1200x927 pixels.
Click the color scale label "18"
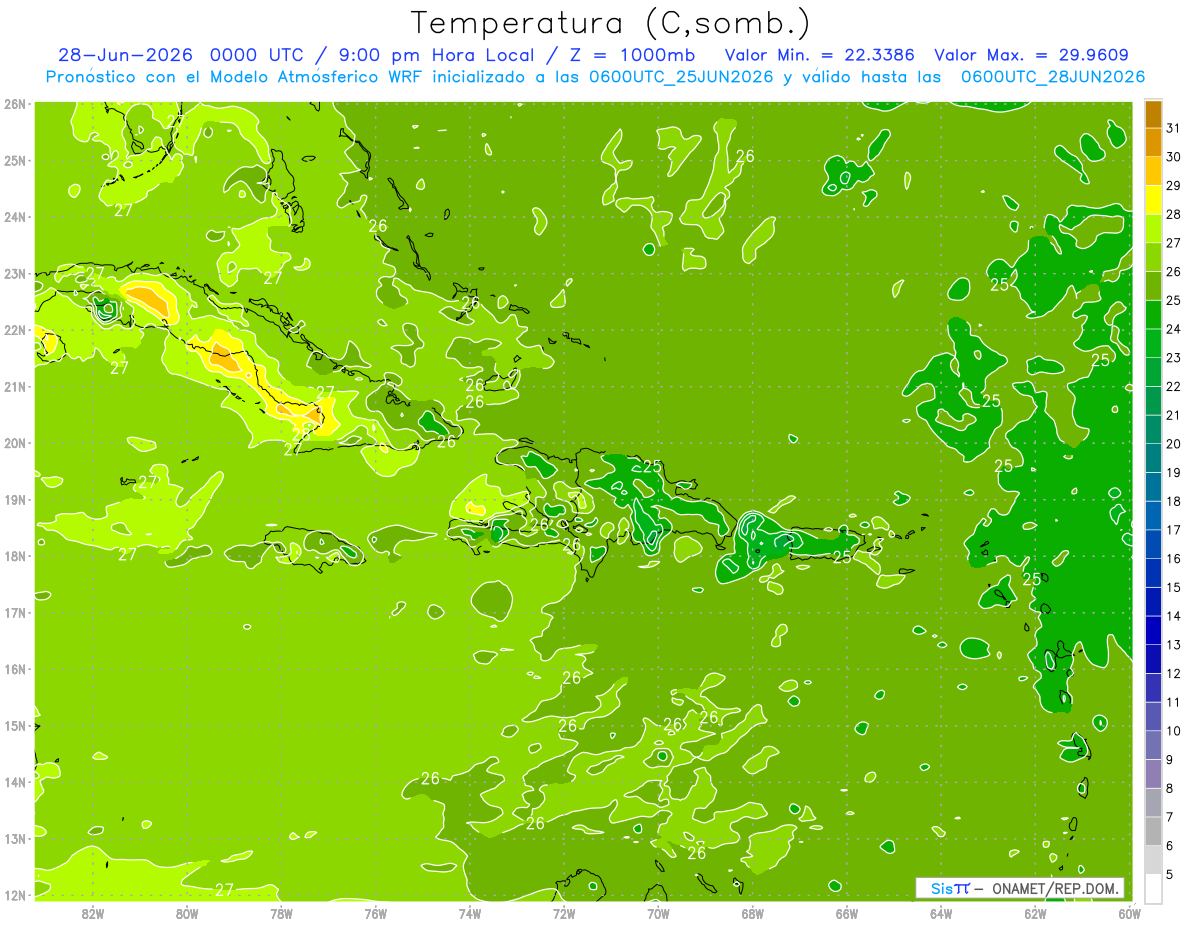(x=1174, y=501)
